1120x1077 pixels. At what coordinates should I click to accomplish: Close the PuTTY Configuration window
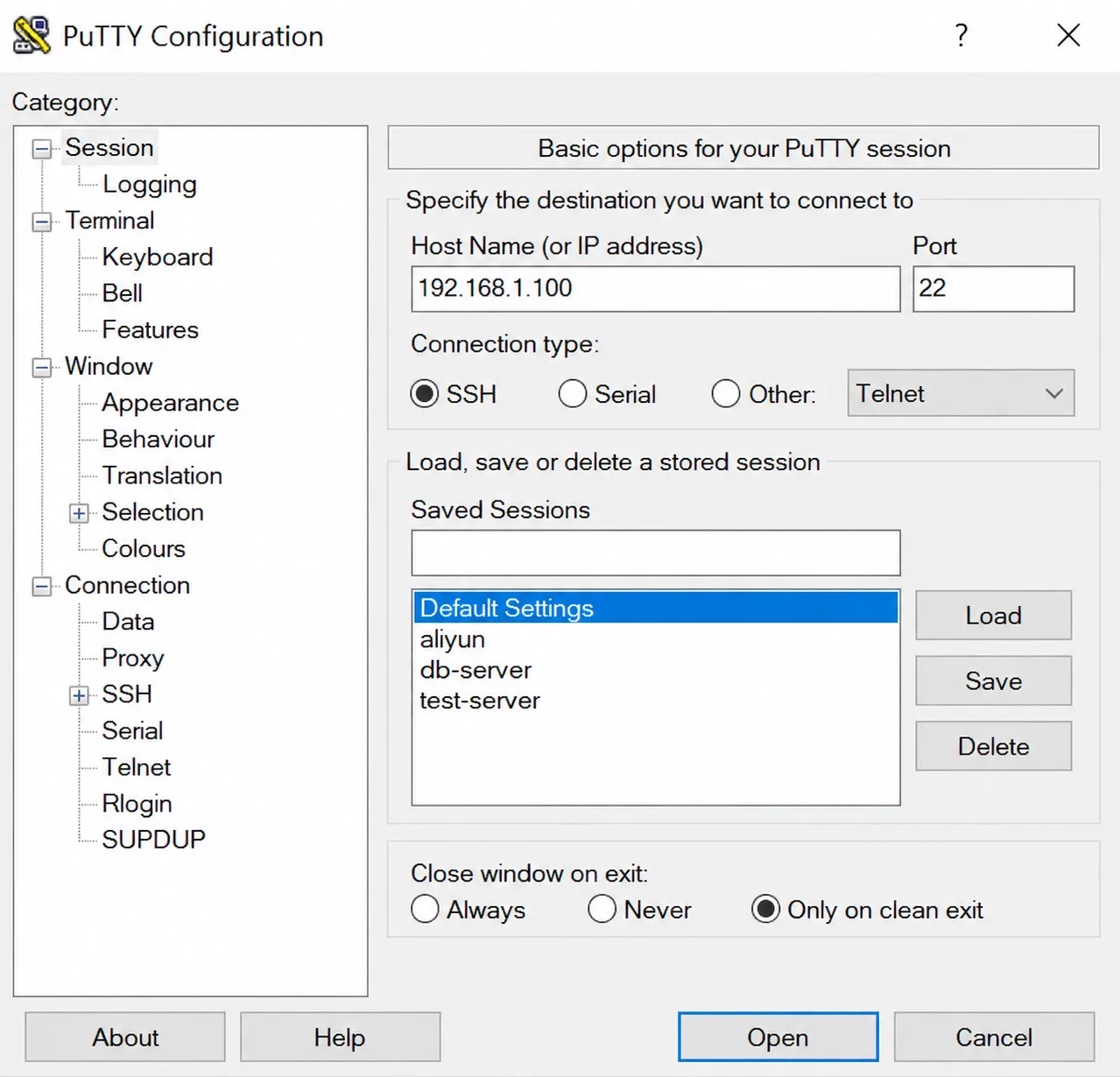point(1068,35)
